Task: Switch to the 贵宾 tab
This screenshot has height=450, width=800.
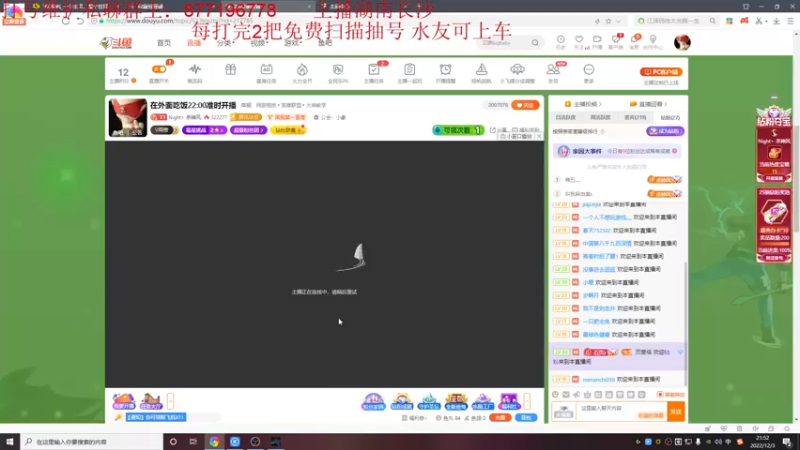Action: coord(635,117)
